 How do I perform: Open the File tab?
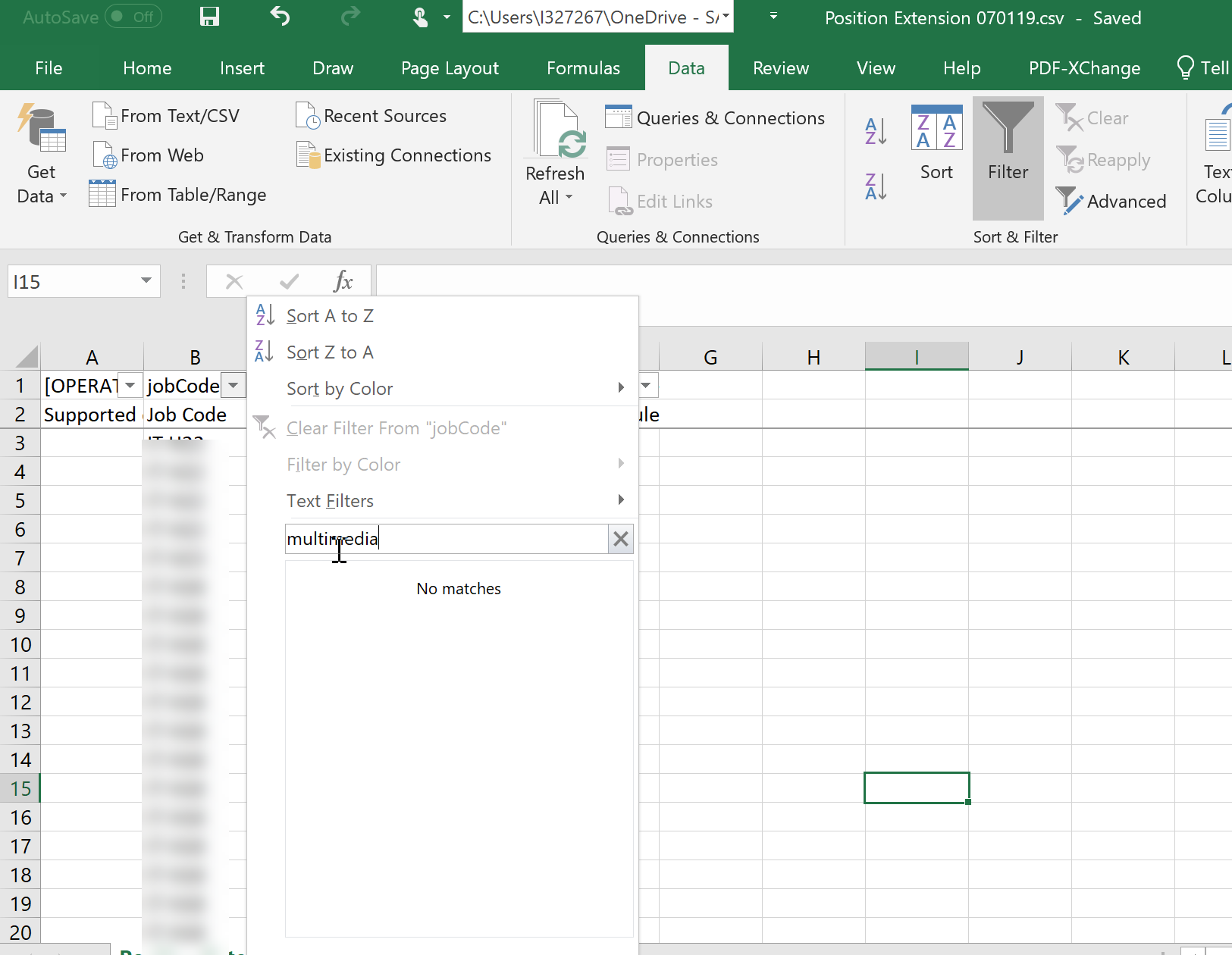click(49, 68)
